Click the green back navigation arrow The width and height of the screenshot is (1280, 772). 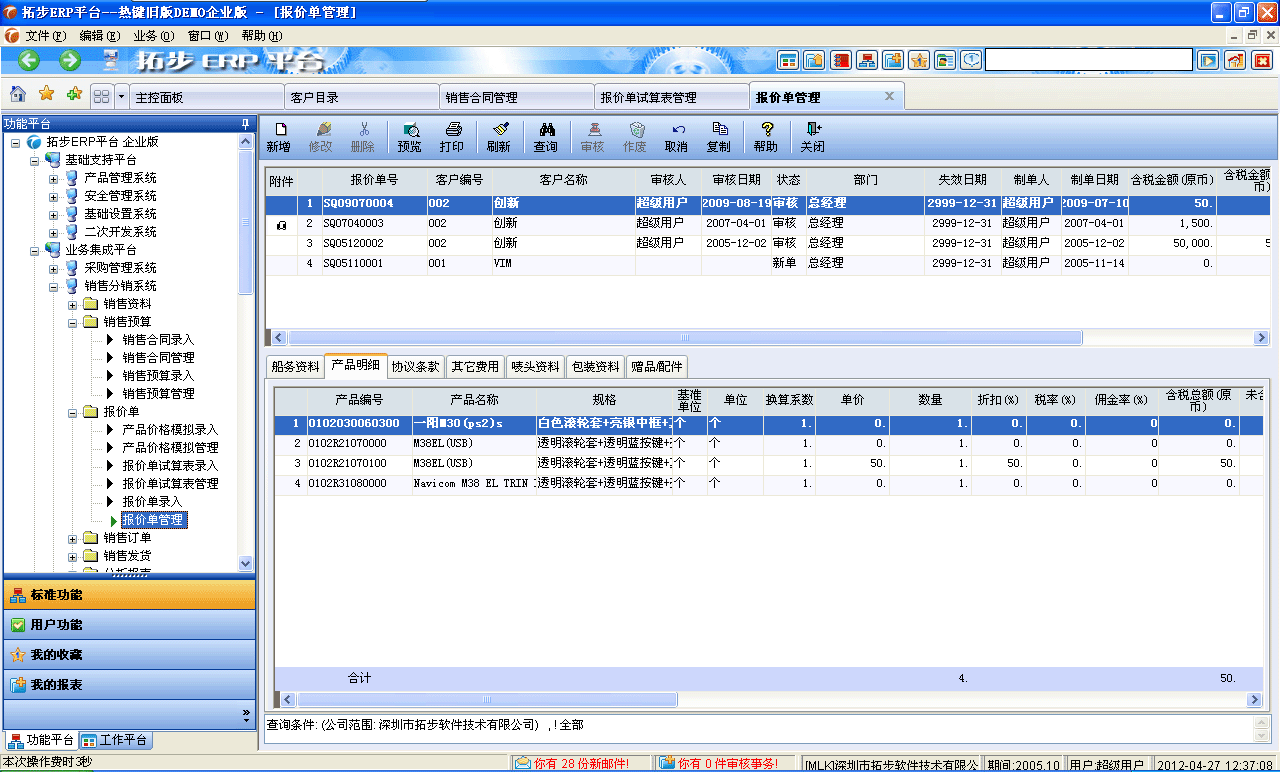(x=27, y=60)
